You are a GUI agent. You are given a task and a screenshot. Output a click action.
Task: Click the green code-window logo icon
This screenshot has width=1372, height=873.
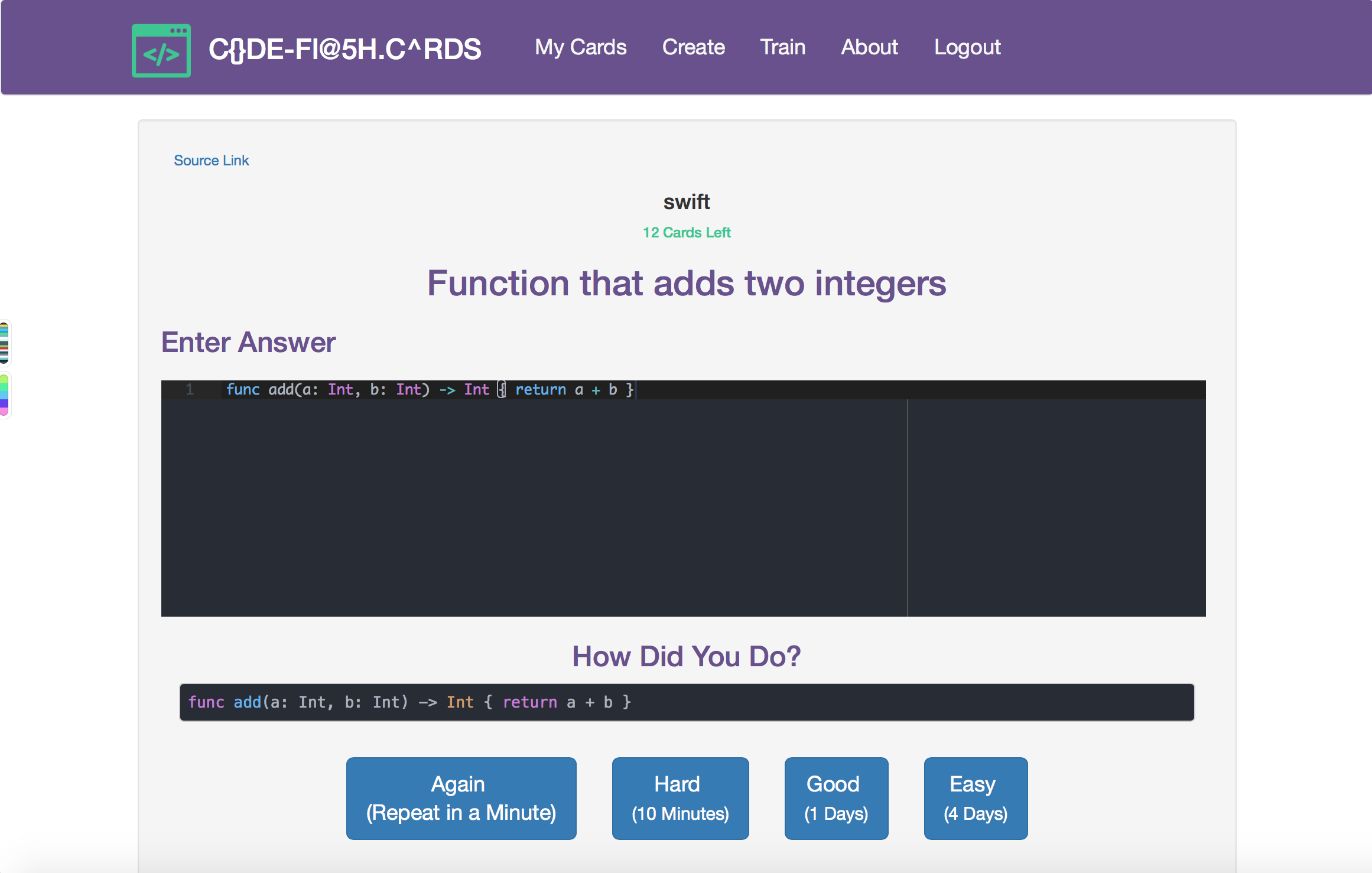[x=161, y=50]
